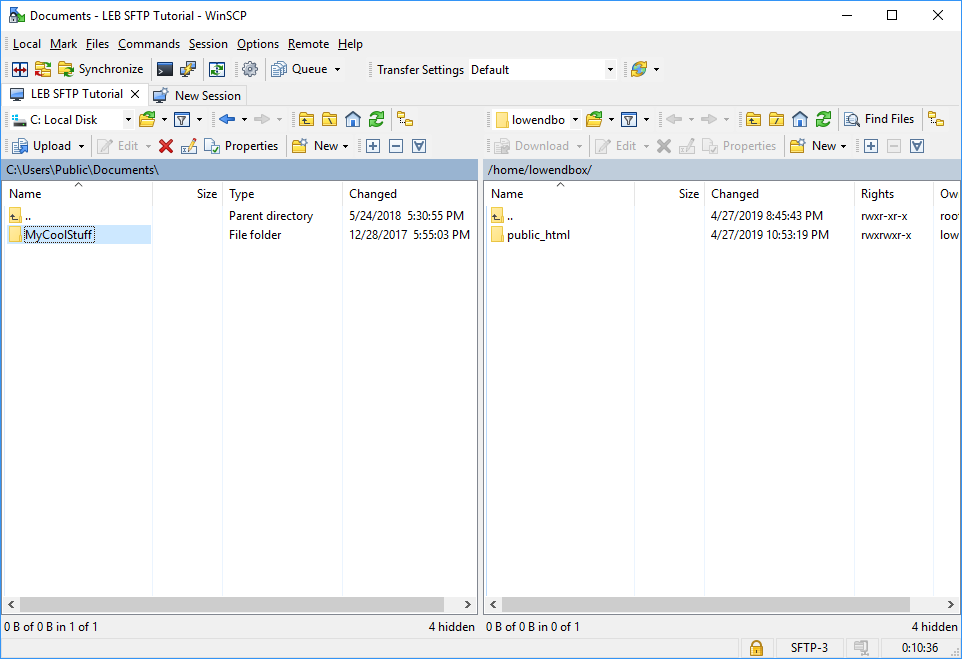Click the remote path /home/lowendbox/
Screen dimensions: 962x659
[540, 170]
